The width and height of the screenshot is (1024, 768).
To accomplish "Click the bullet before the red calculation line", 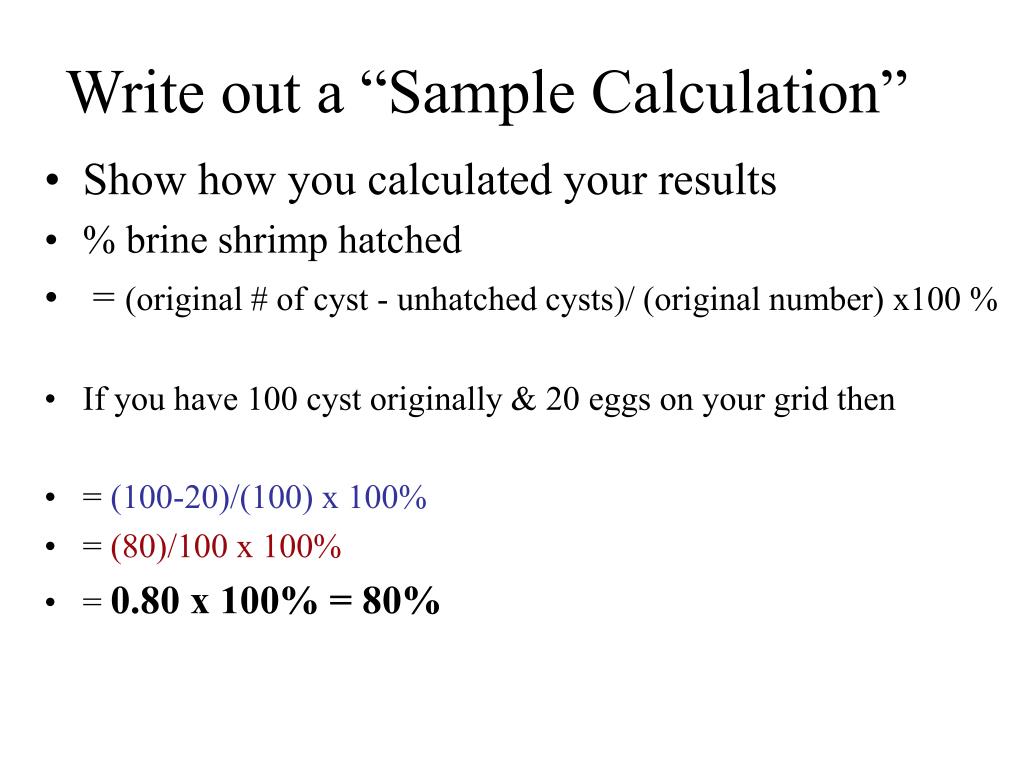I will pos(51,547).
